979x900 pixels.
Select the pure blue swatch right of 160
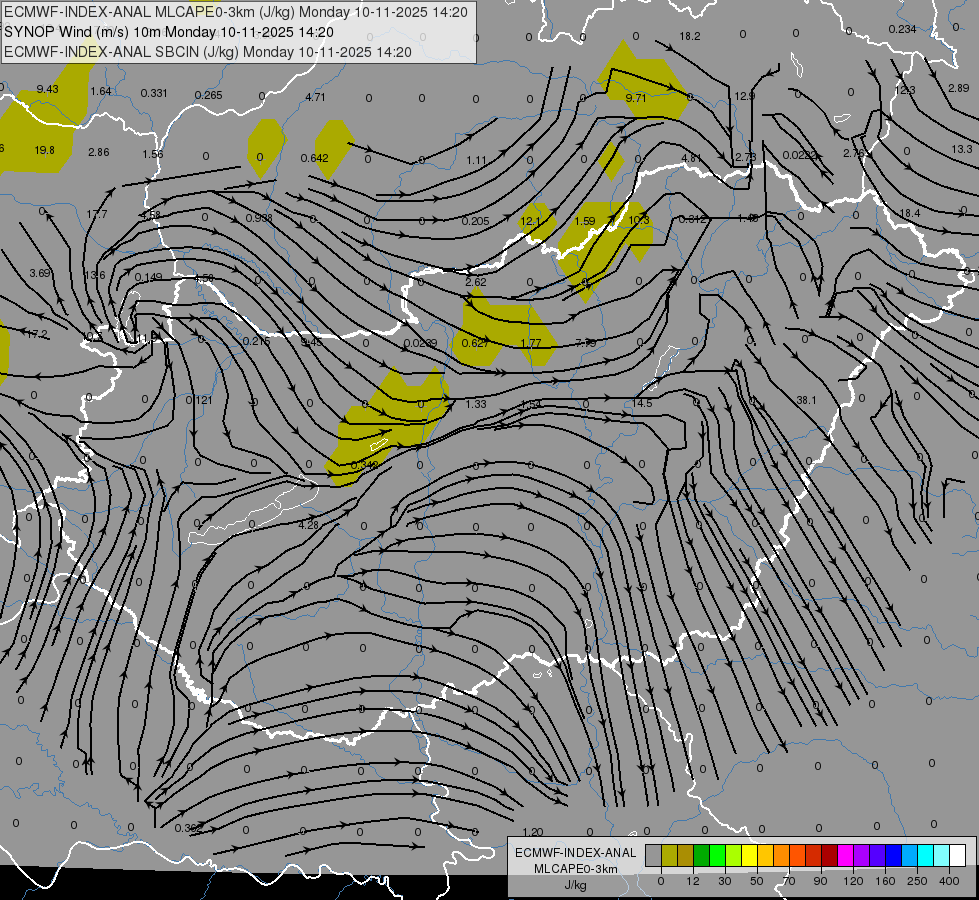click(x=893, y=855)
